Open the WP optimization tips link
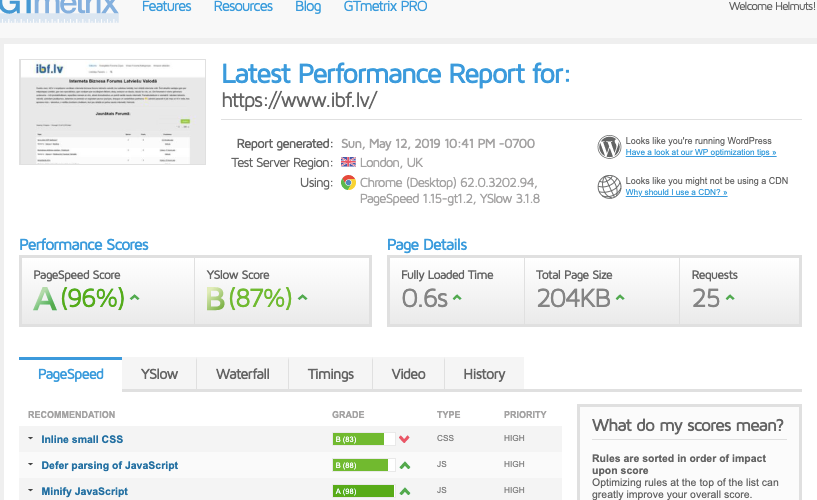 (700, 153)
